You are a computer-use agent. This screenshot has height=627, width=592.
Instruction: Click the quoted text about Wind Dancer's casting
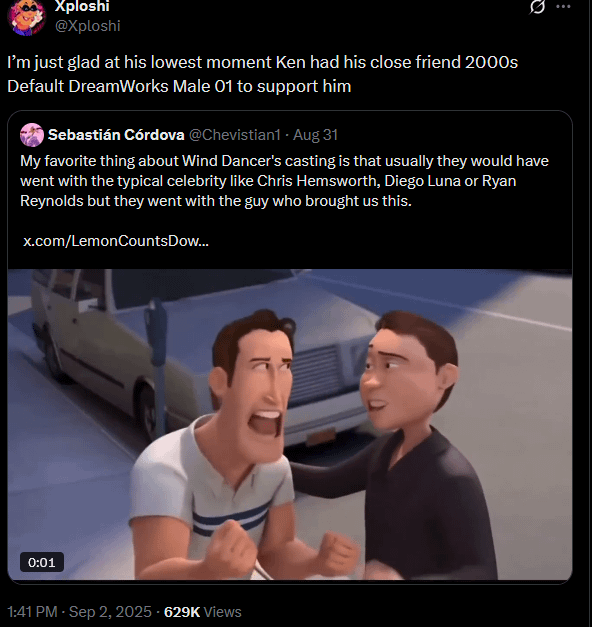(x=284, y=181)
